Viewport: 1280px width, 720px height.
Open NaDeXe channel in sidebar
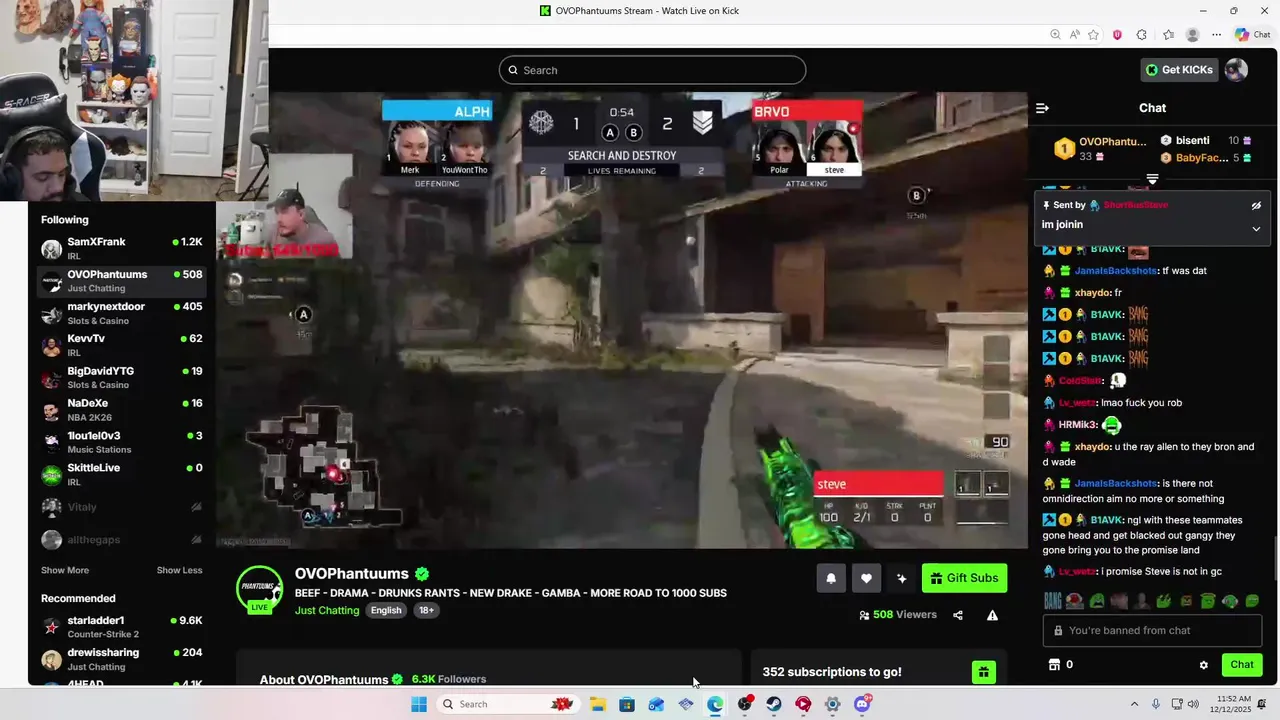coord(121,409)
